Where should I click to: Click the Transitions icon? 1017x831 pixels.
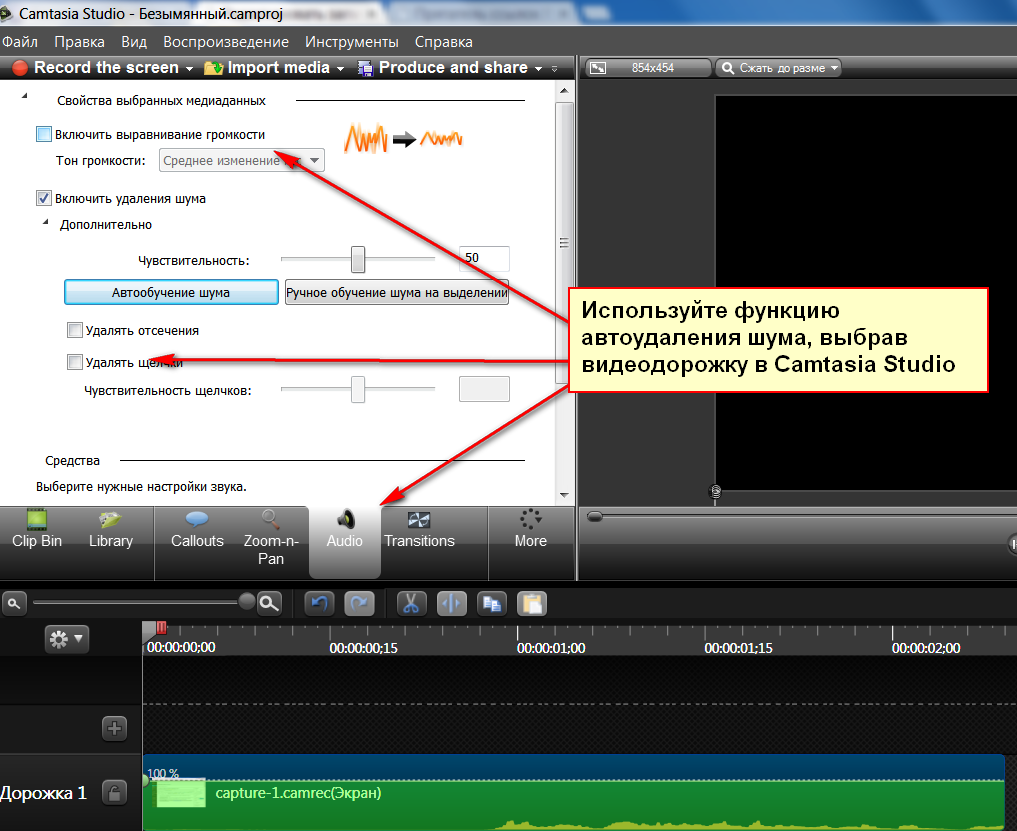[419, 520]
